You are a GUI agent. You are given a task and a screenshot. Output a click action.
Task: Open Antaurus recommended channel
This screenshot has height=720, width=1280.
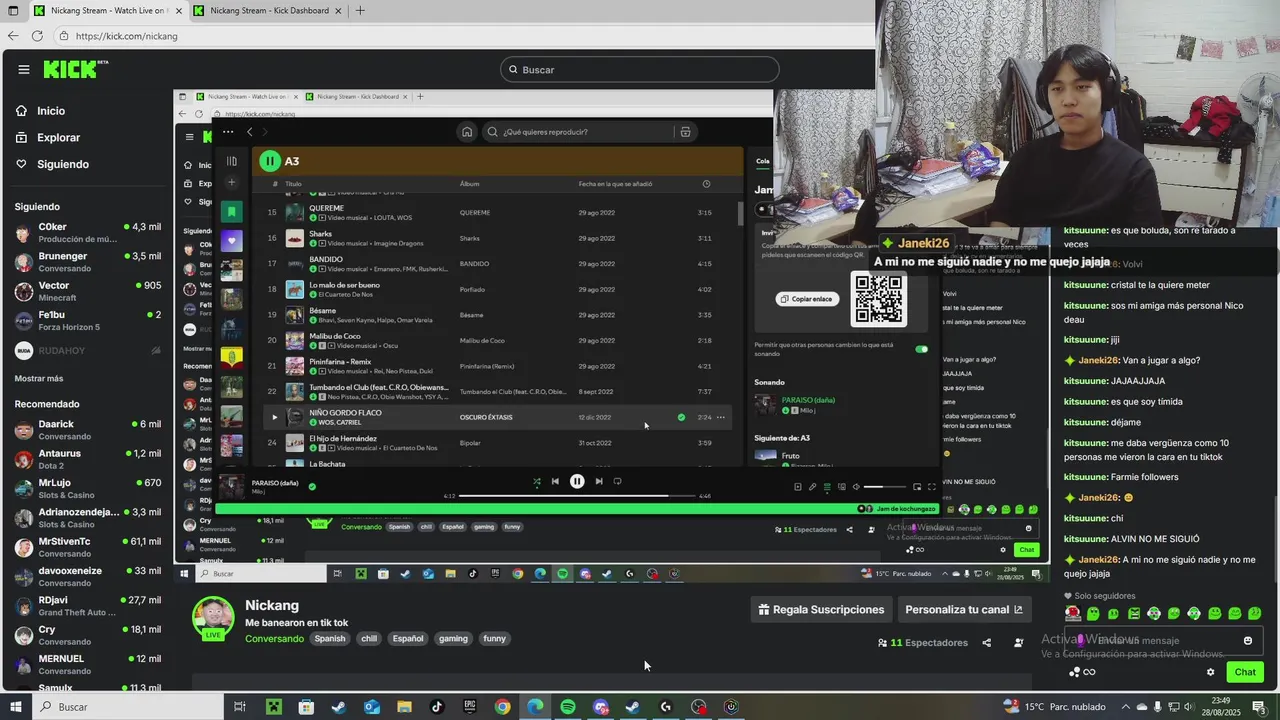click(x=87, y=459)
